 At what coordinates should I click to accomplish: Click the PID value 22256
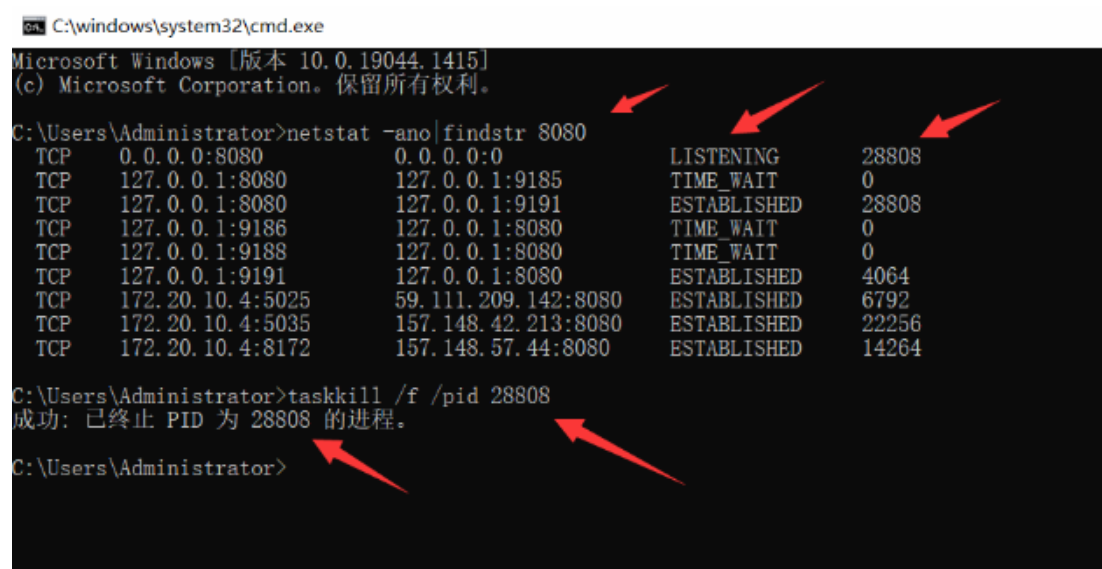[x=891, y=325]
